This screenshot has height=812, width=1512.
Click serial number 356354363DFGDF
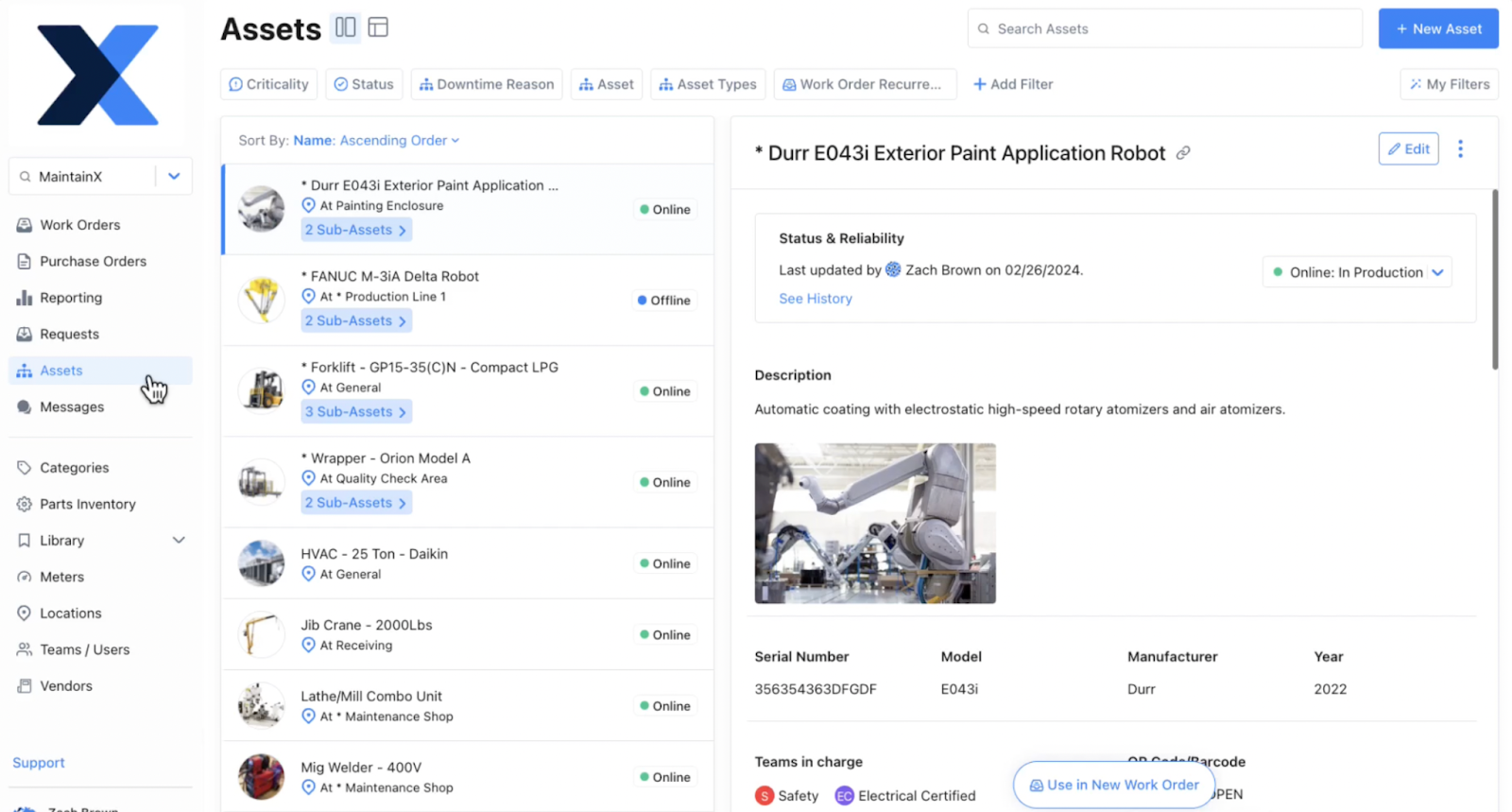tap(815, 689)
